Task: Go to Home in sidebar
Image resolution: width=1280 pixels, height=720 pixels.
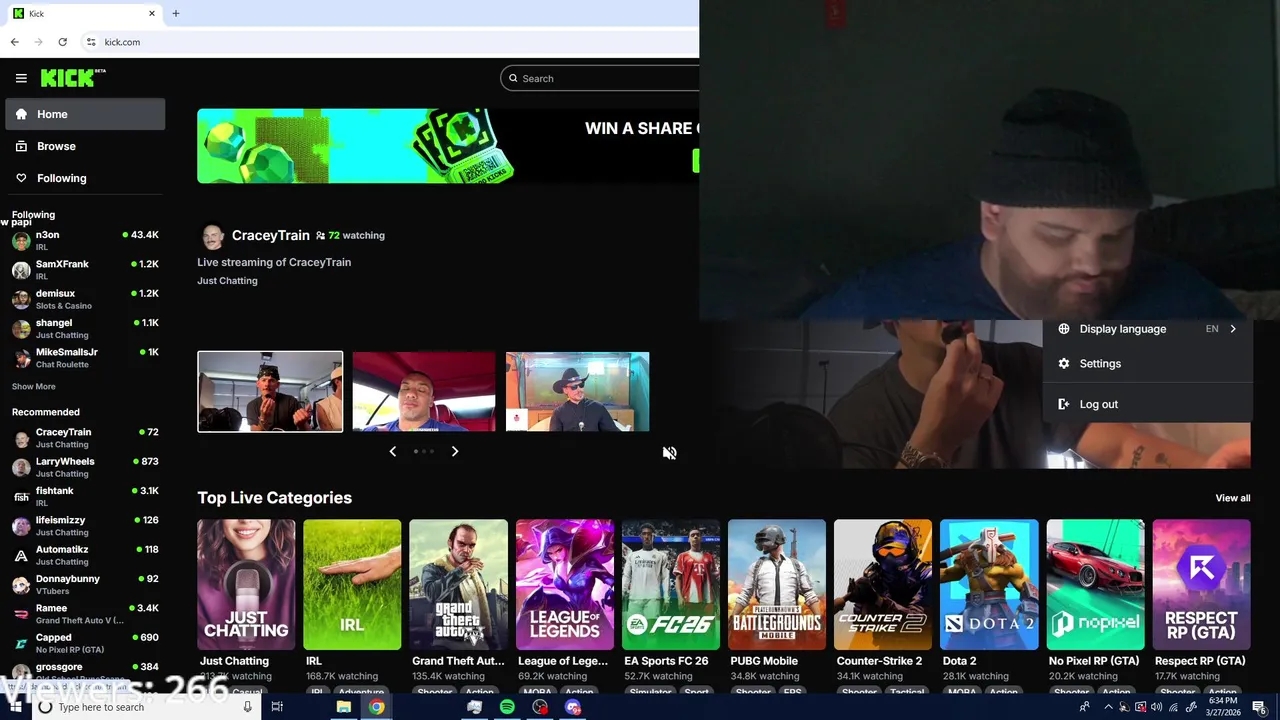Action: (85, 114)
